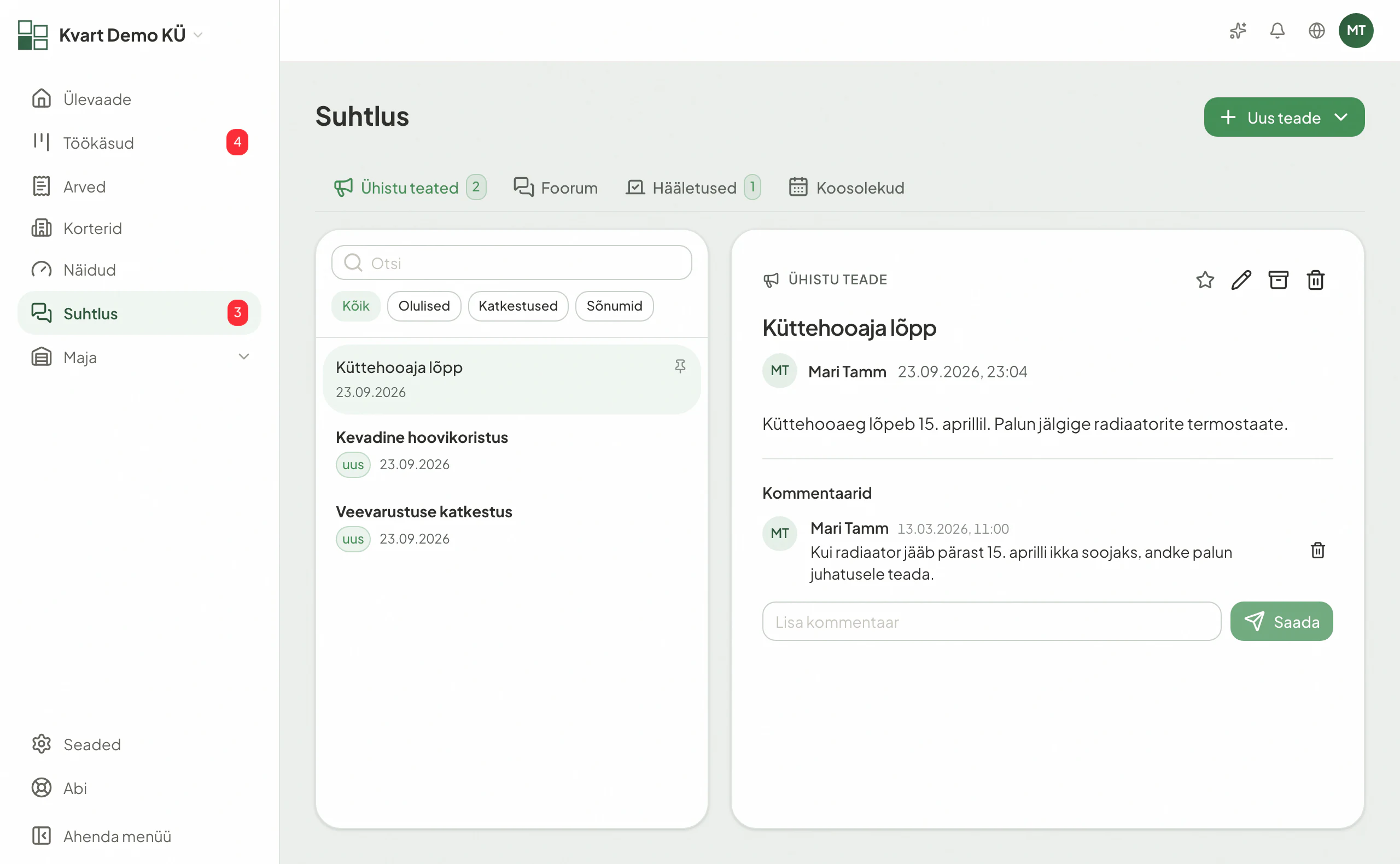
Task: Switch to Ühistu teated tab
Action: [410, 188]
